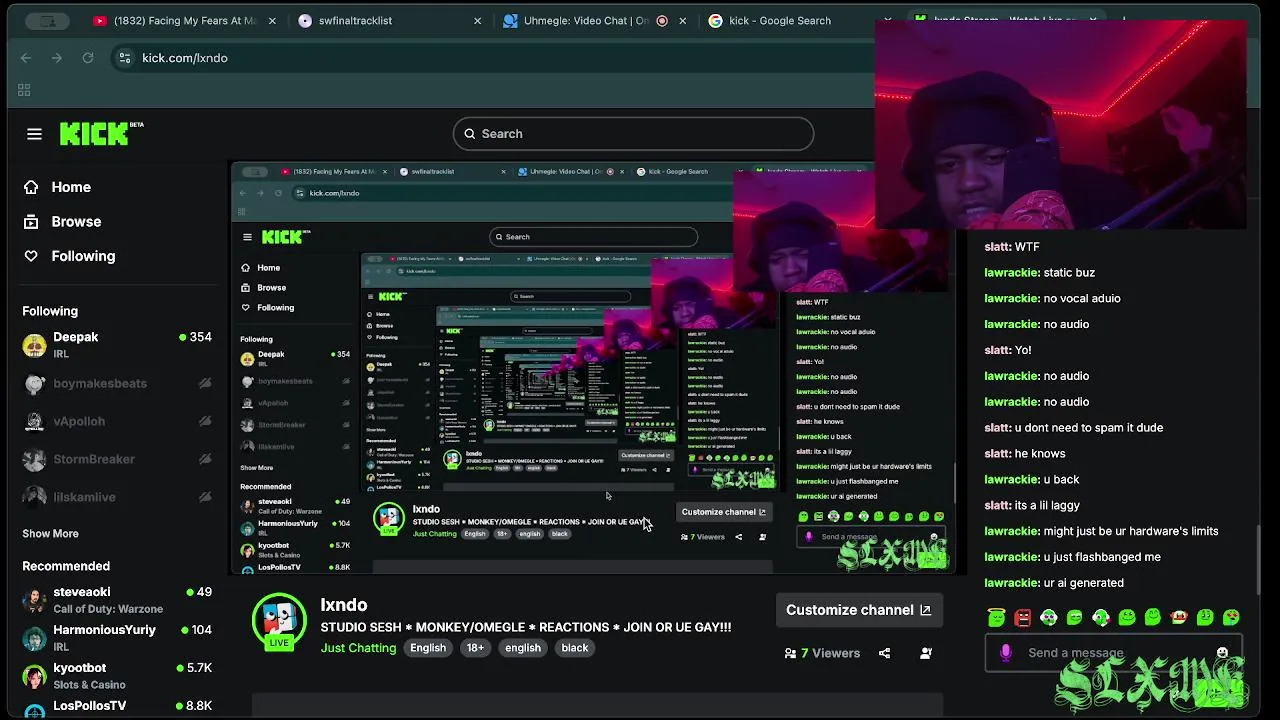Click browser back arrow

tap(26, 58)
